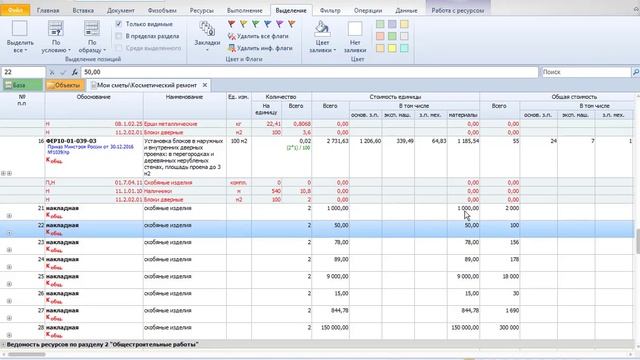Click the 'Поиск' search field
This screenshot has height=360, width=640.
pyautogui.click(x=586, y=72)
